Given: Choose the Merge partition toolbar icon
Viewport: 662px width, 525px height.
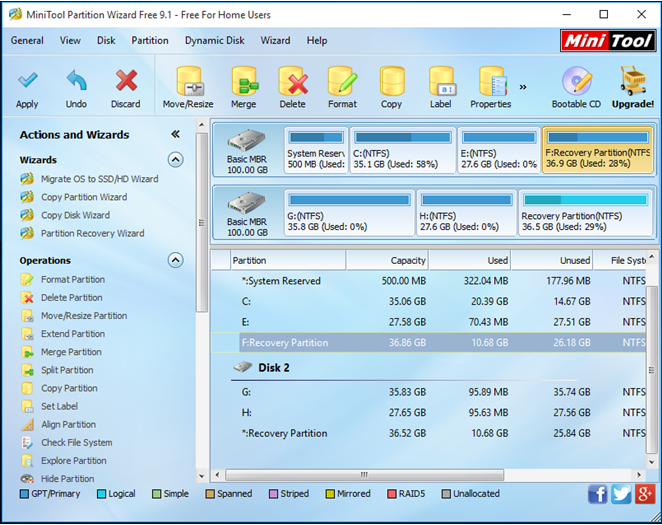Looking at the screenshot, I should click(244, 81).
